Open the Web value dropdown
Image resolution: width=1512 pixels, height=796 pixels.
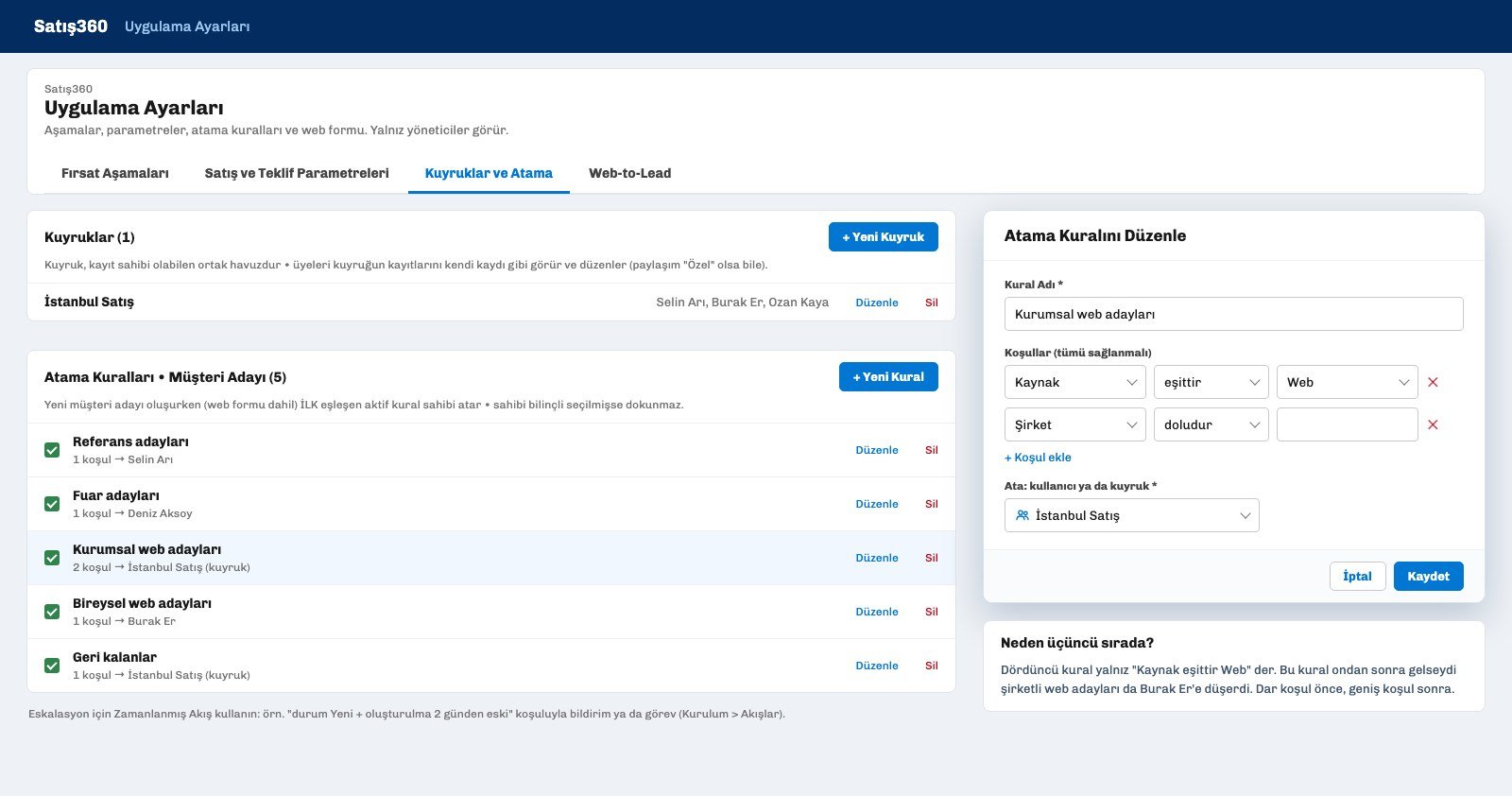pos(1348,382)
